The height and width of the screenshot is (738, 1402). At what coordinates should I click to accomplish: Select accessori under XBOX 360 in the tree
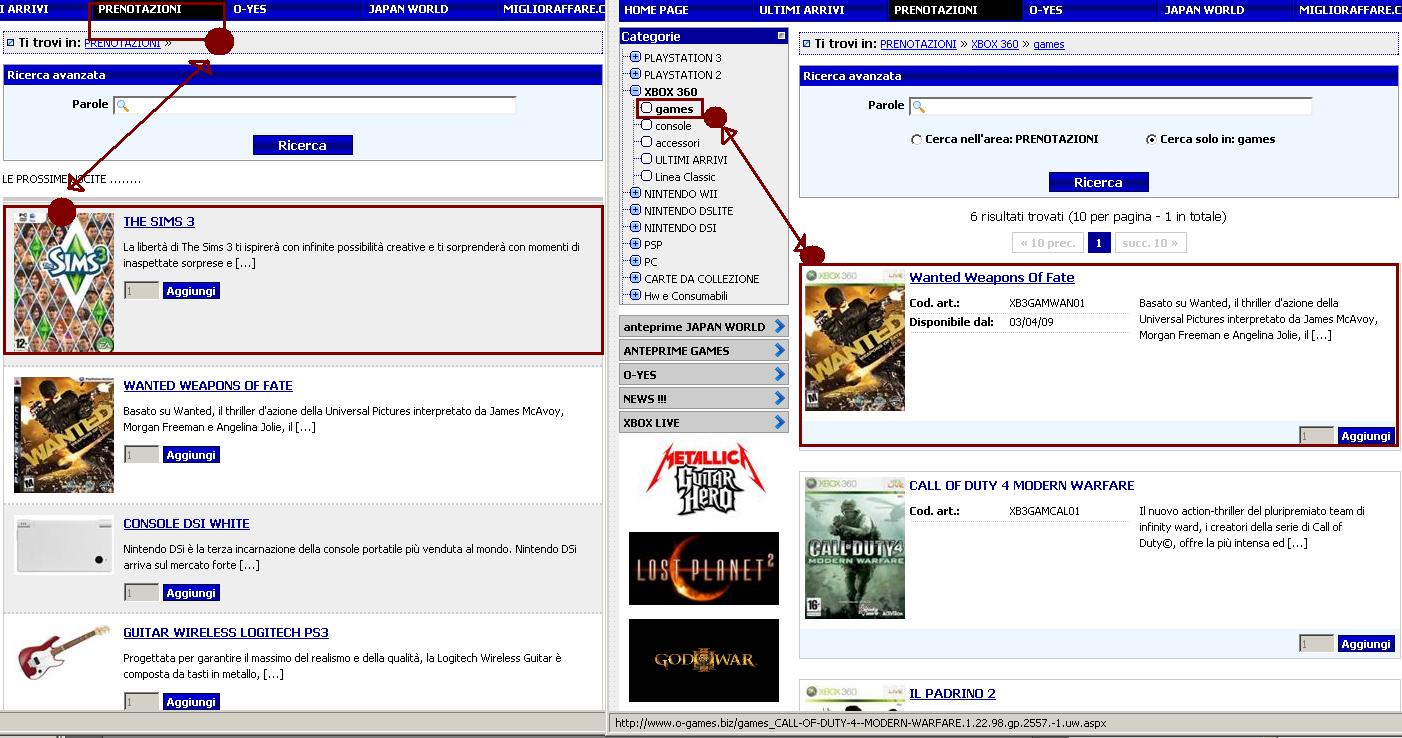[678, 143]
